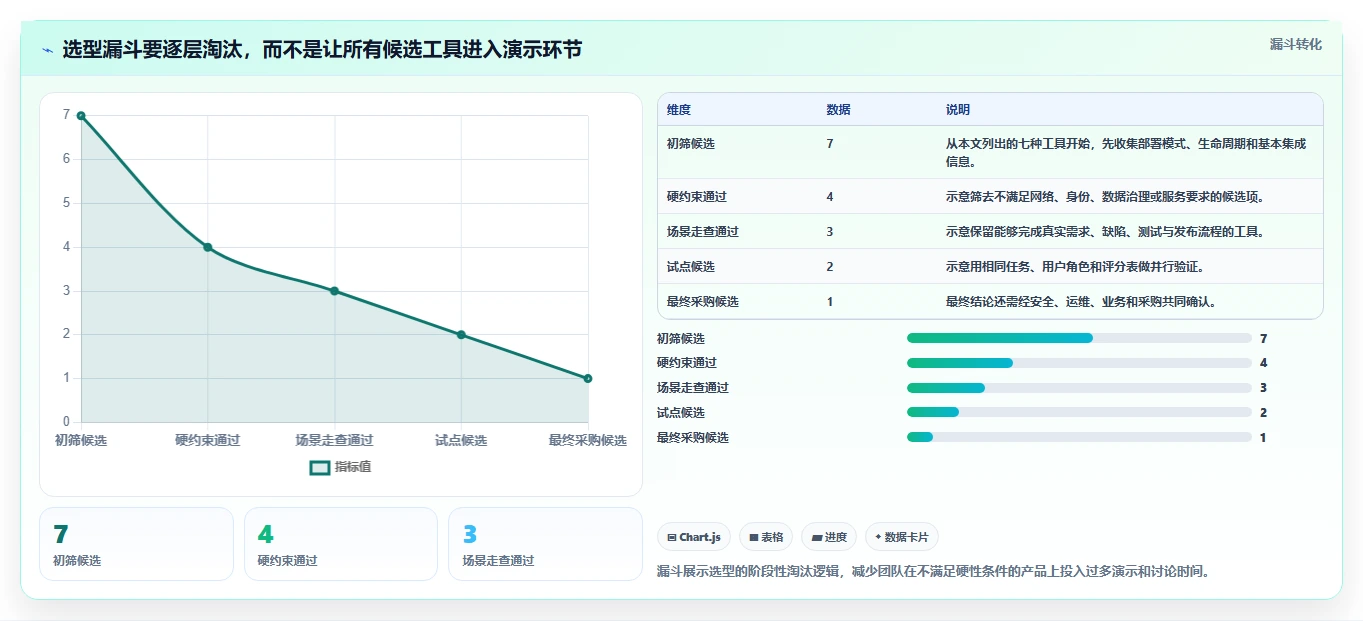Open the stat card showing 3 场景走查通过
Image resolution: width=1363 pixels, height=621 pixels.
coord(545,544)
